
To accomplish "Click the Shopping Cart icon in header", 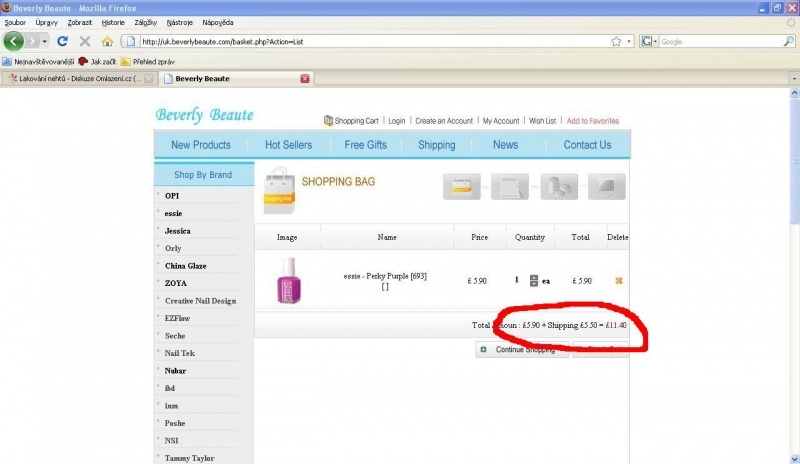I will [x=328, y=121].
